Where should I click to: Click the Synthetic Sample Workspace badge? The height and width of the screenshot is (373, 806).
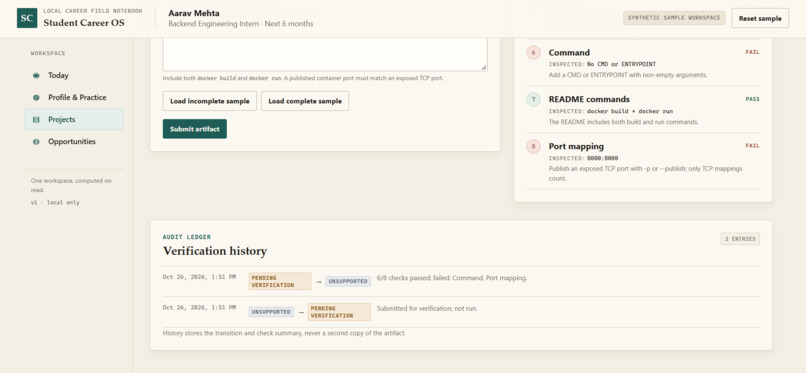click(x=674, y=18)
